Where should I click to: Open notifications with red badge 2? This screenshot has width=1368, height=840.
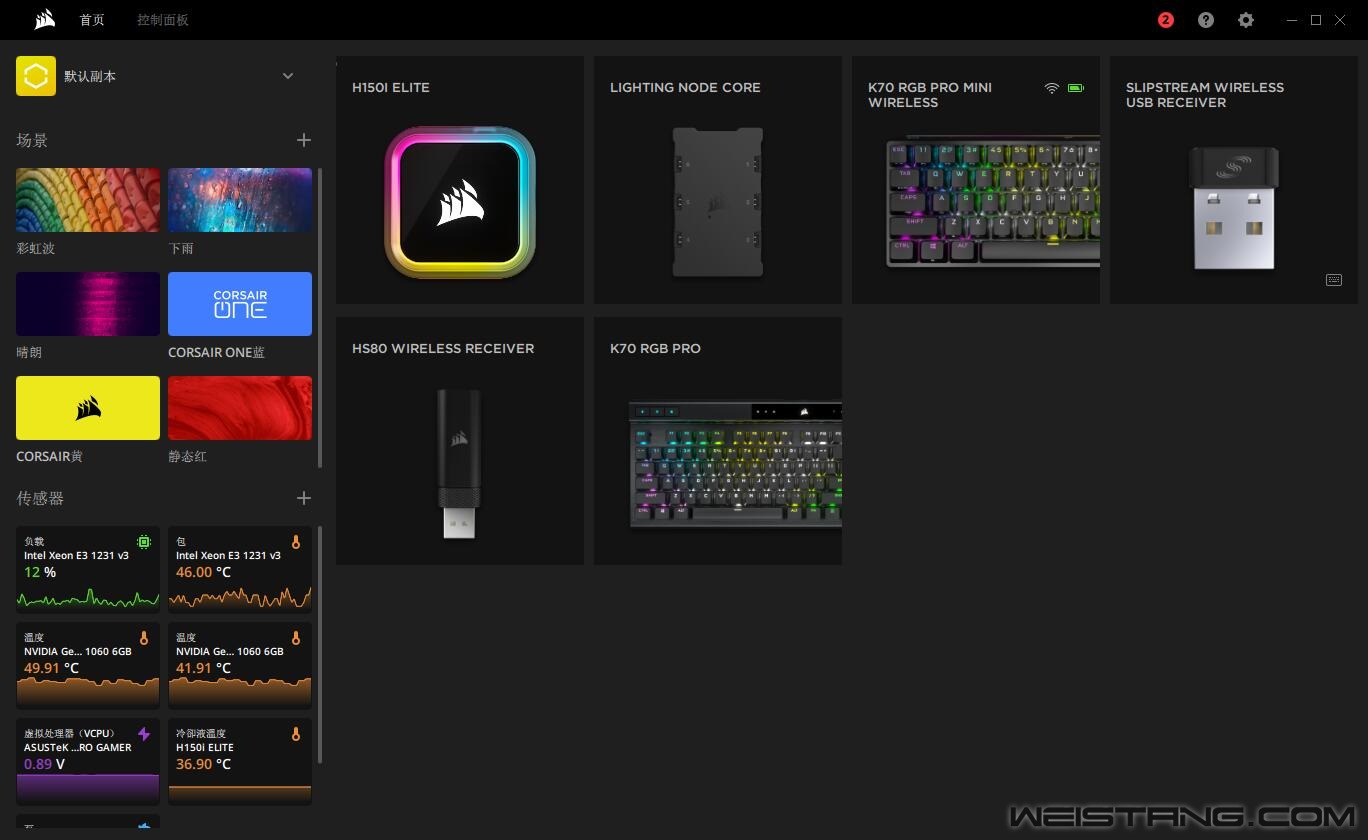[x=1166, y=20]
